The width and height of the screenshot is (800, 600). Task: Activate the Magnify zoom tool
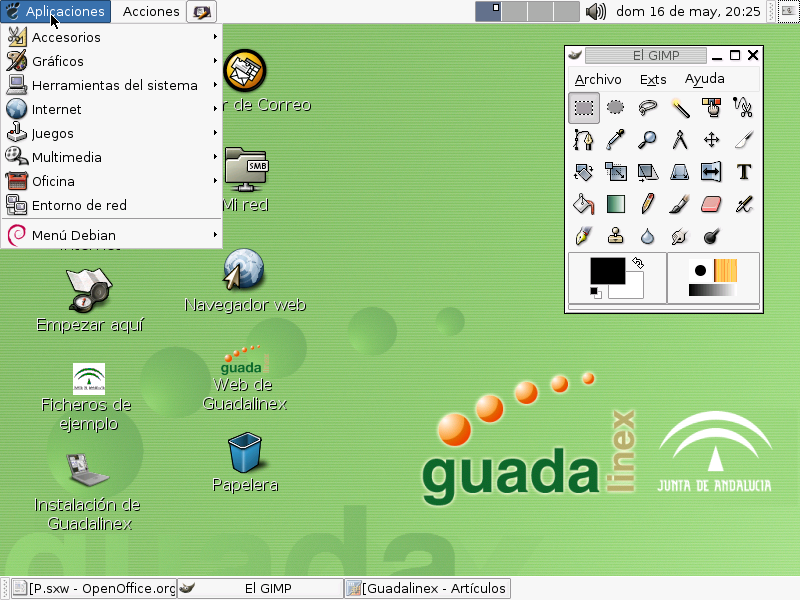[648, 139]
